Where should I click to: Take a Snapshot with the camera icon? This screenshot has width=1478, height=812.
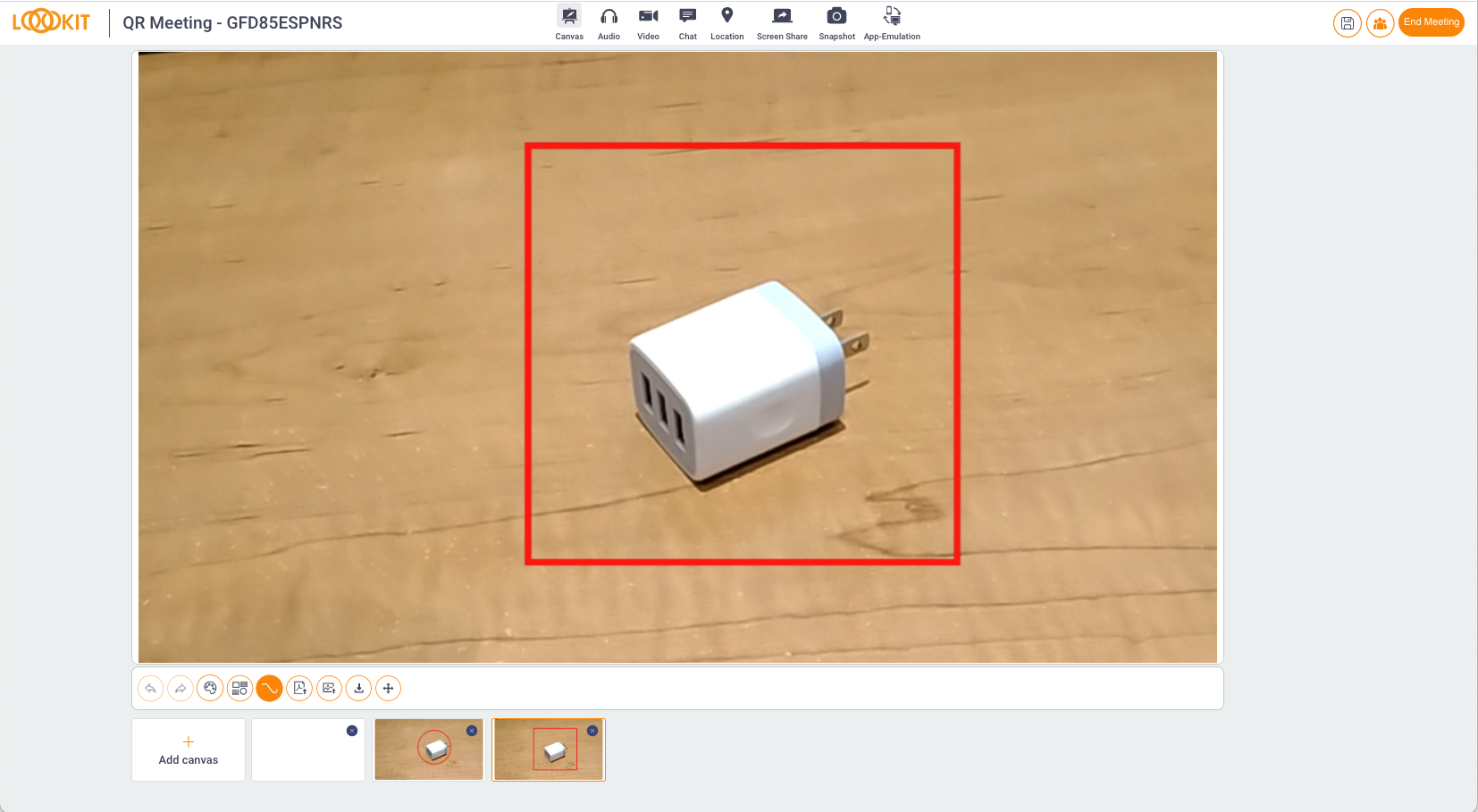point(836,23)
